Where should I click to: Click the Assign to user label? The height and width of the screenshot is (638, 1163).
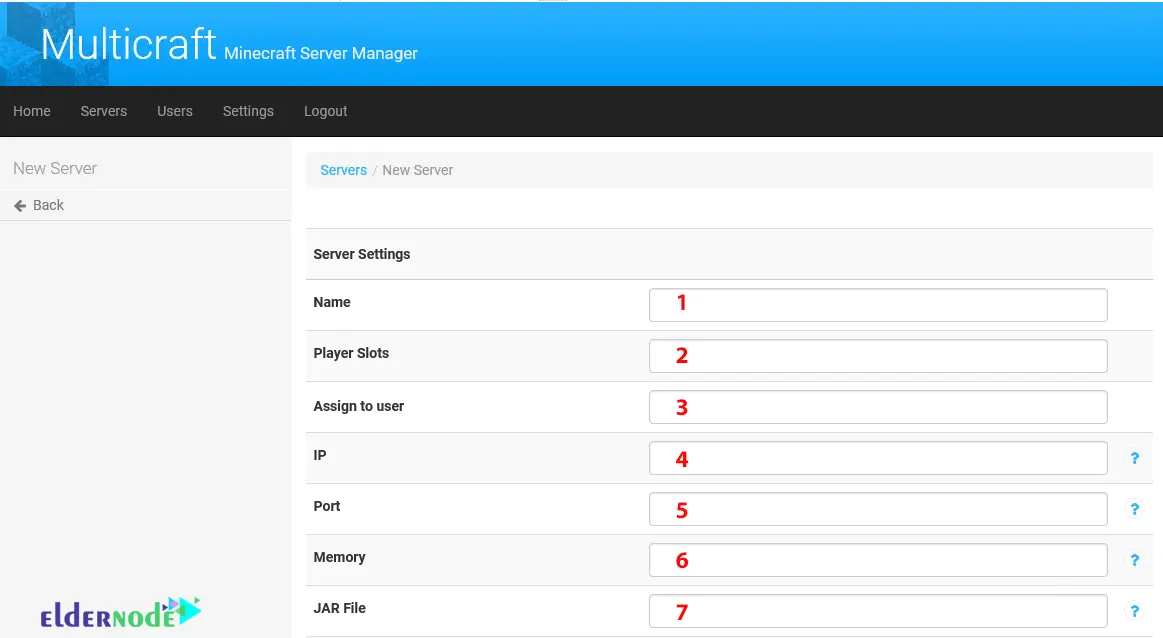pos(358,406)
